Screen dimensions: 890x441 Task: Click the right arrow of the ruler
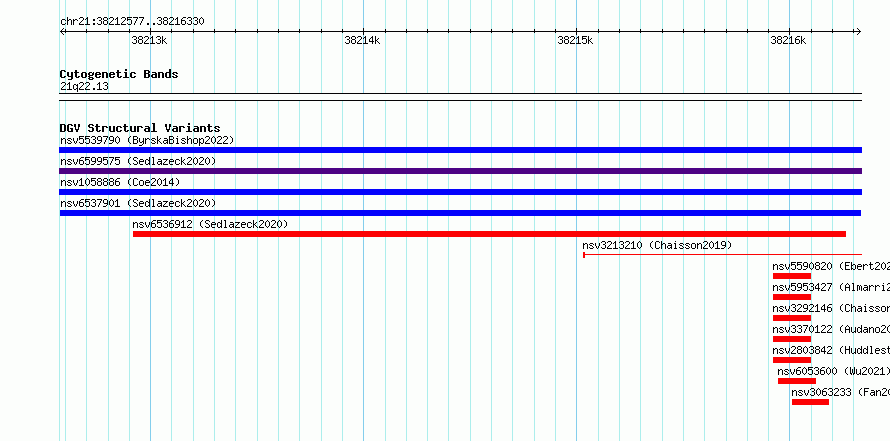point(858,32)
